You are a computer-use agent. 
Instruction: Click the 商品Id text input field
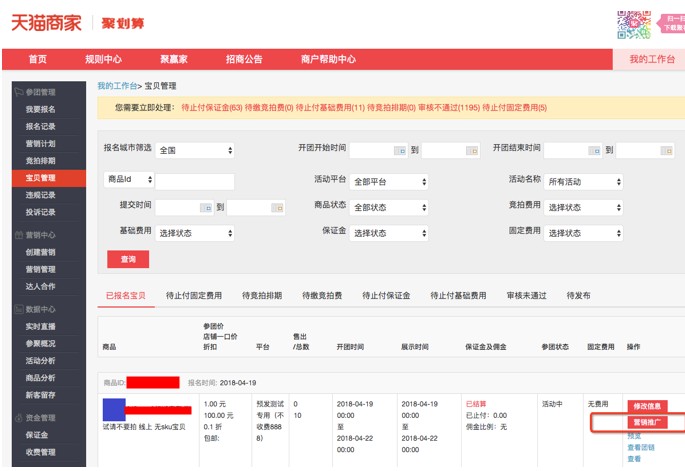[195, 182]
